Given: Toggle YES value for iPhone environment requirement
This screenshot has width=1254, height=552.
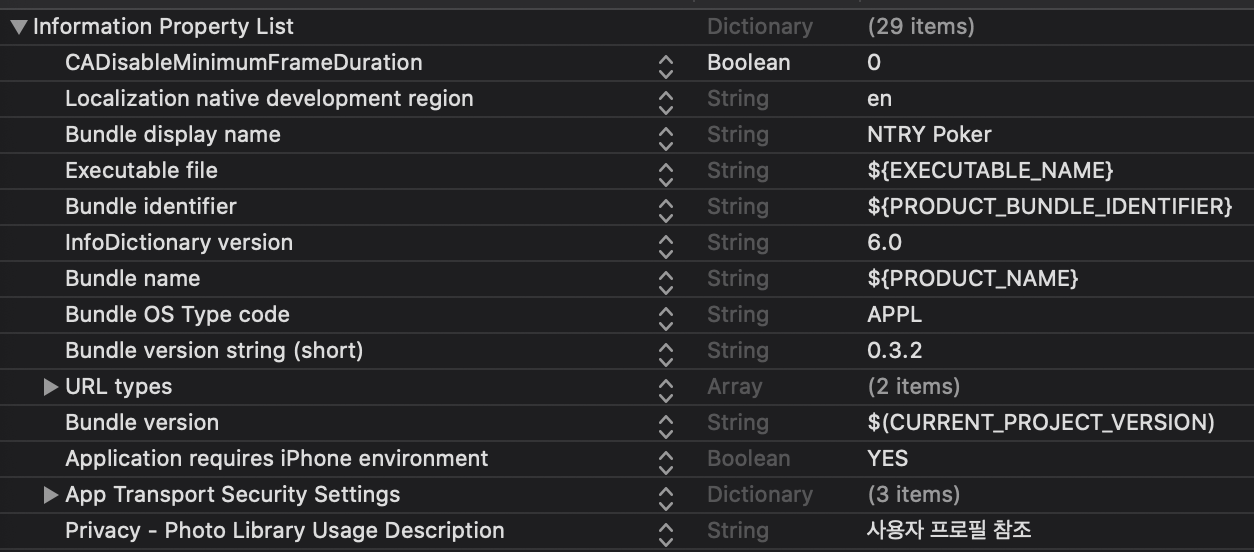Looking at the screenshot, I should 888,459.
